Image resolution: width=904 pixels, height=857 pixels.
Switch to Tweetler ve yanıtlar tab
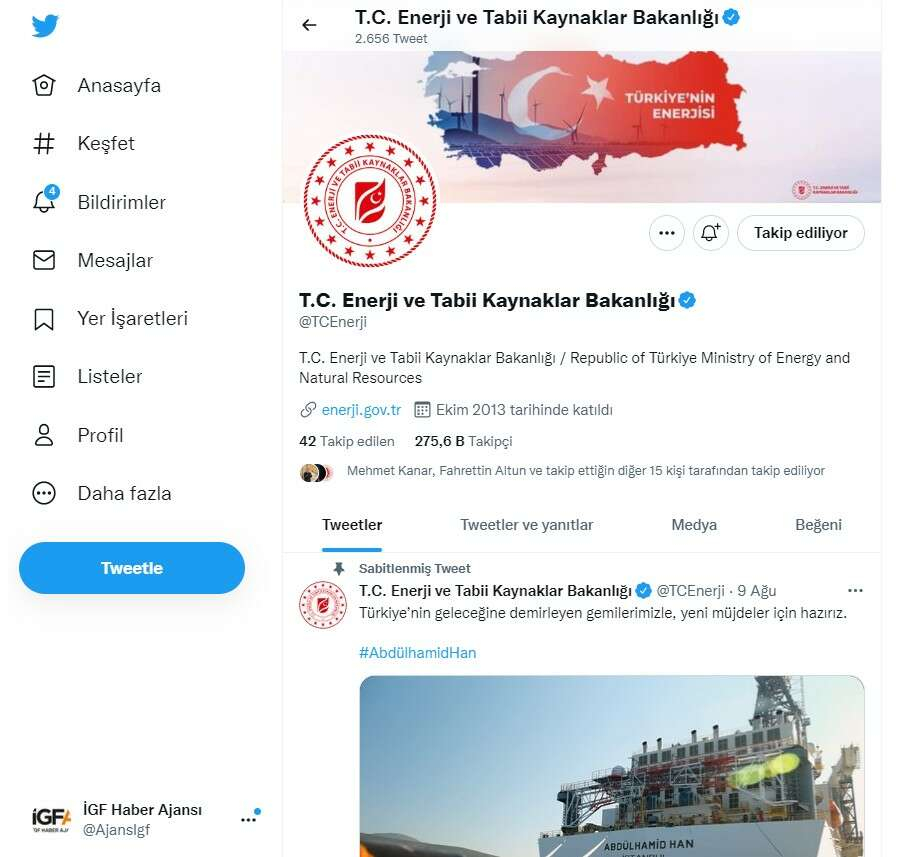click(526, 525)
